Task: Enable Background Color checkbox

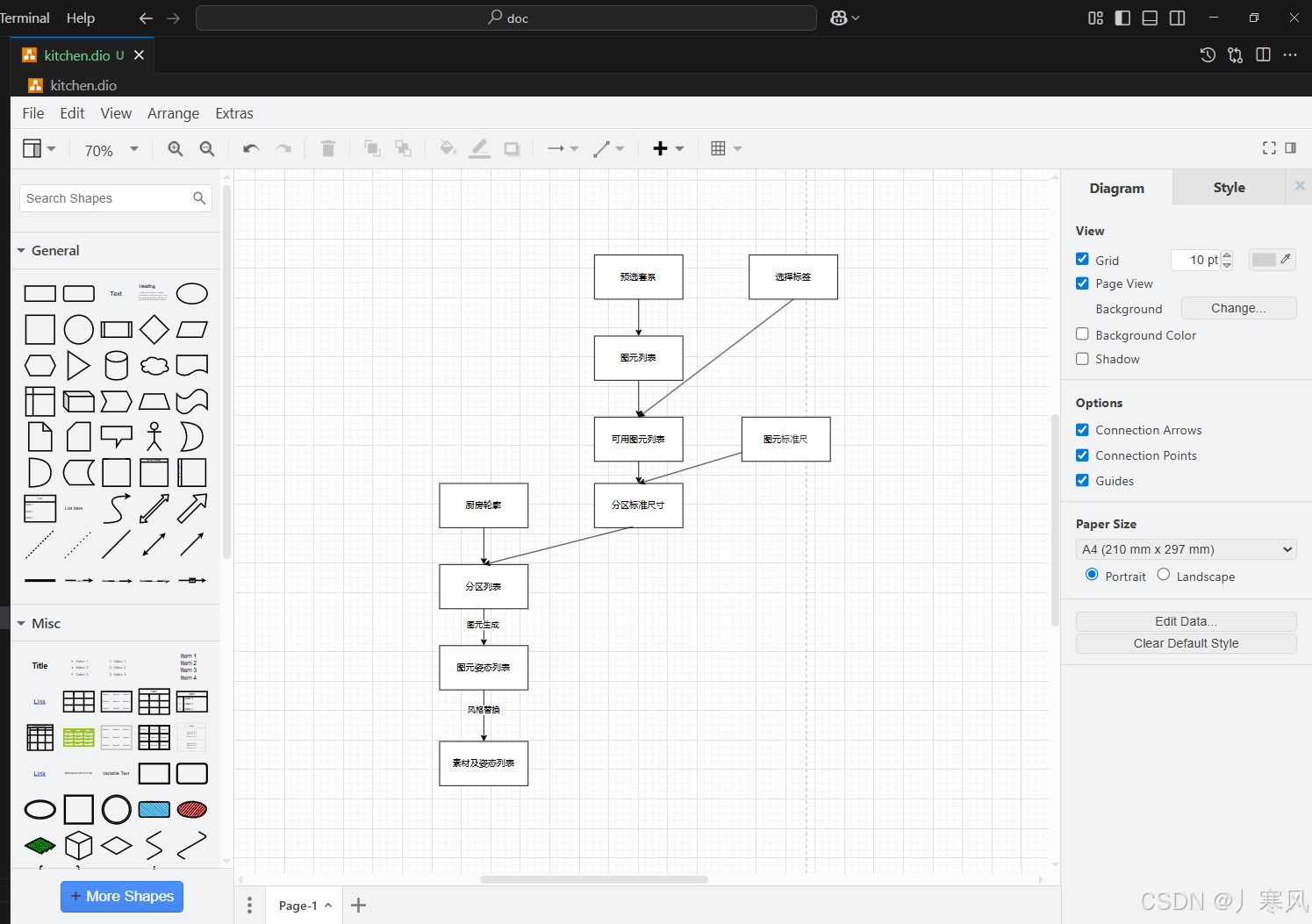Action: click(x=1082, y=334)
